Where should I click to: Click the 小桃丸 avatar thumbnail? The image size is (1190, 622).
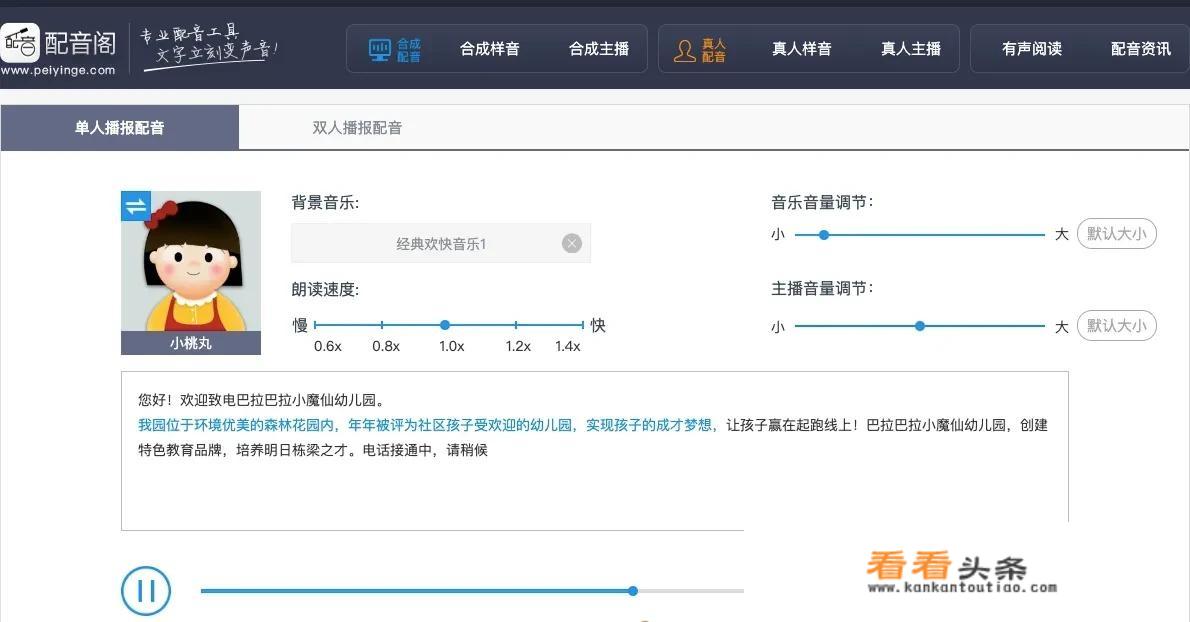tap(191, 261)
